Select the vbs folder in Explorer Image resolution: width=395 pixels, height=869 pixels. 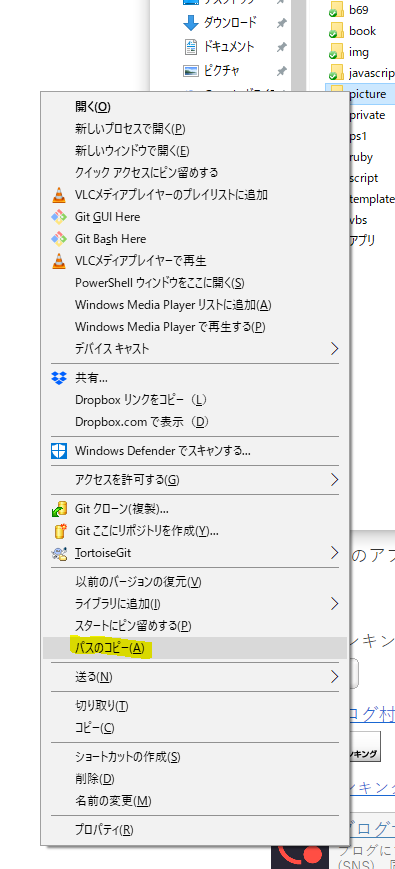[x=358, y=220]
